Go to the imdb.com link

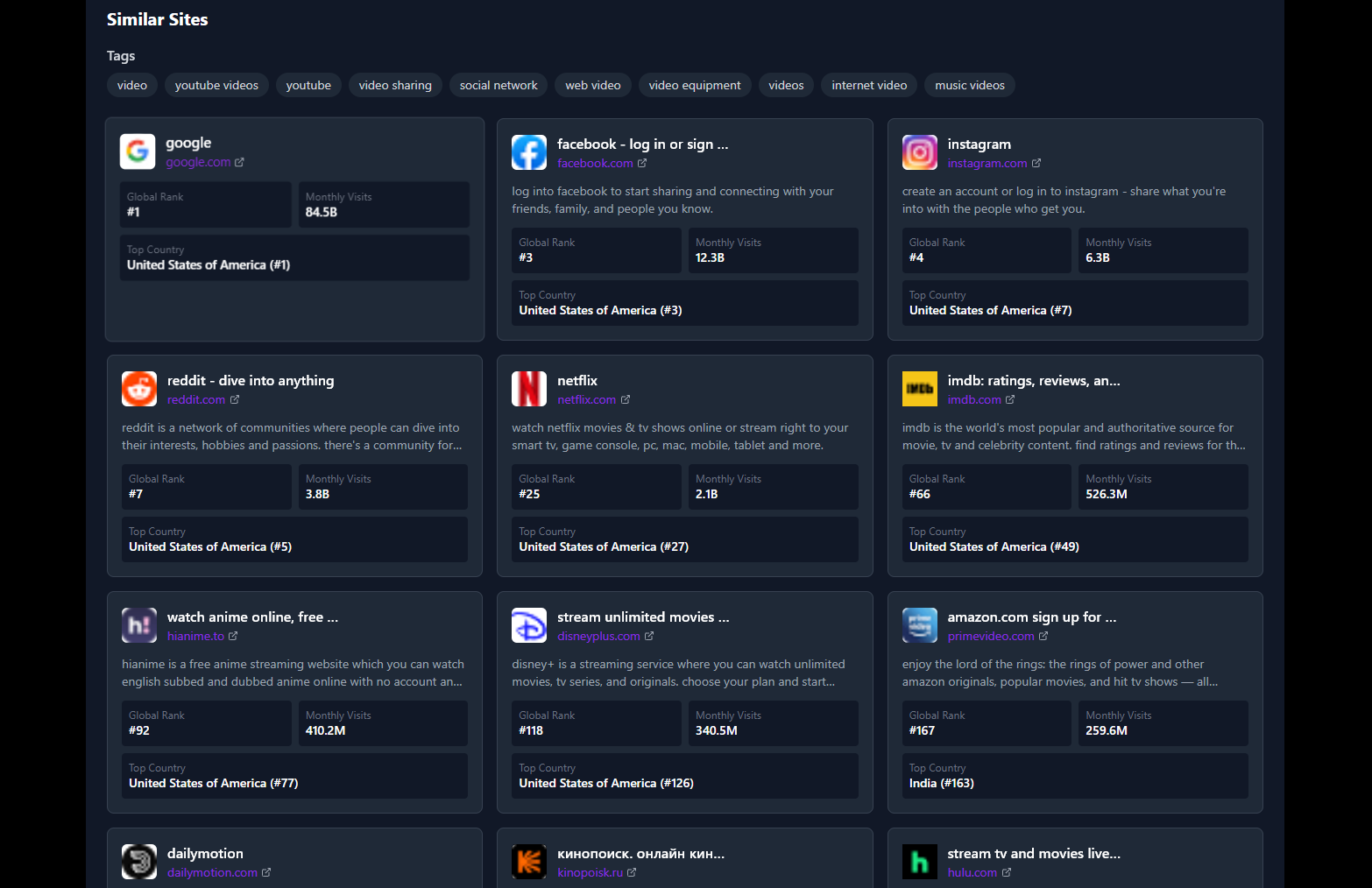974,399
